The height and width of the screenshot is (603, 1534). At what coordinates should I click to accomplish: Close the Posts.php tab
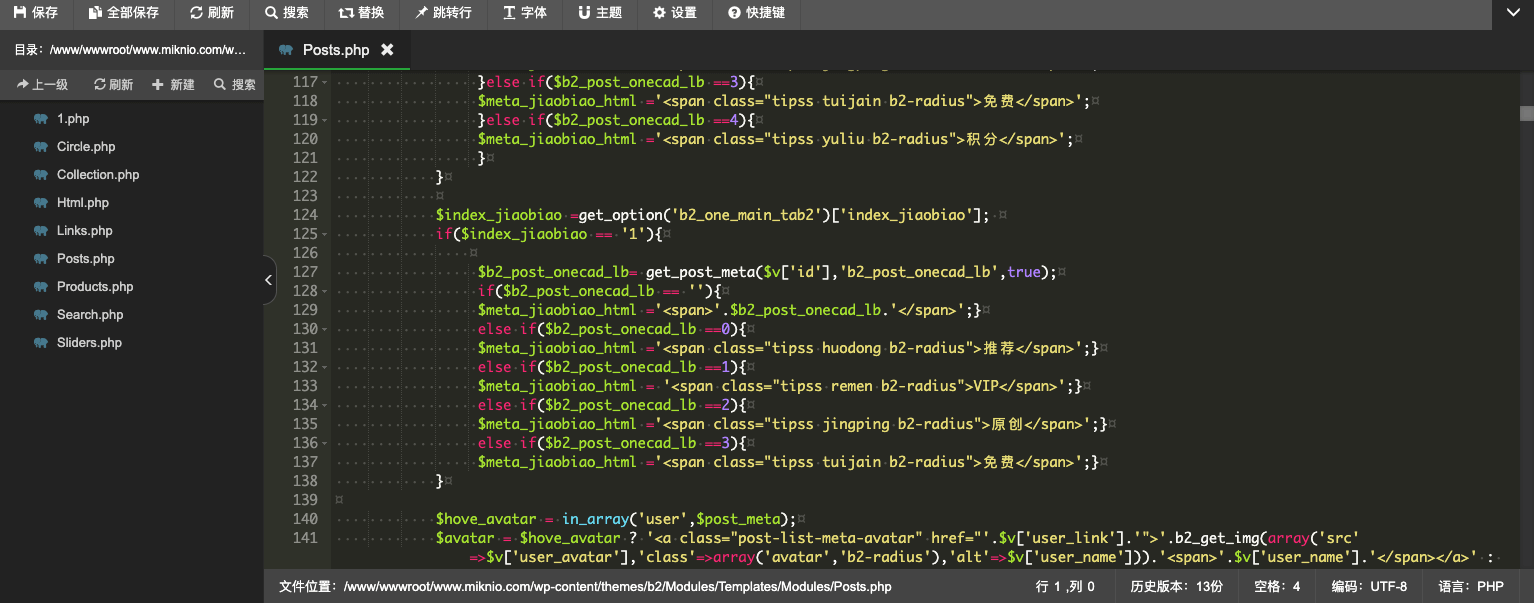387,49
